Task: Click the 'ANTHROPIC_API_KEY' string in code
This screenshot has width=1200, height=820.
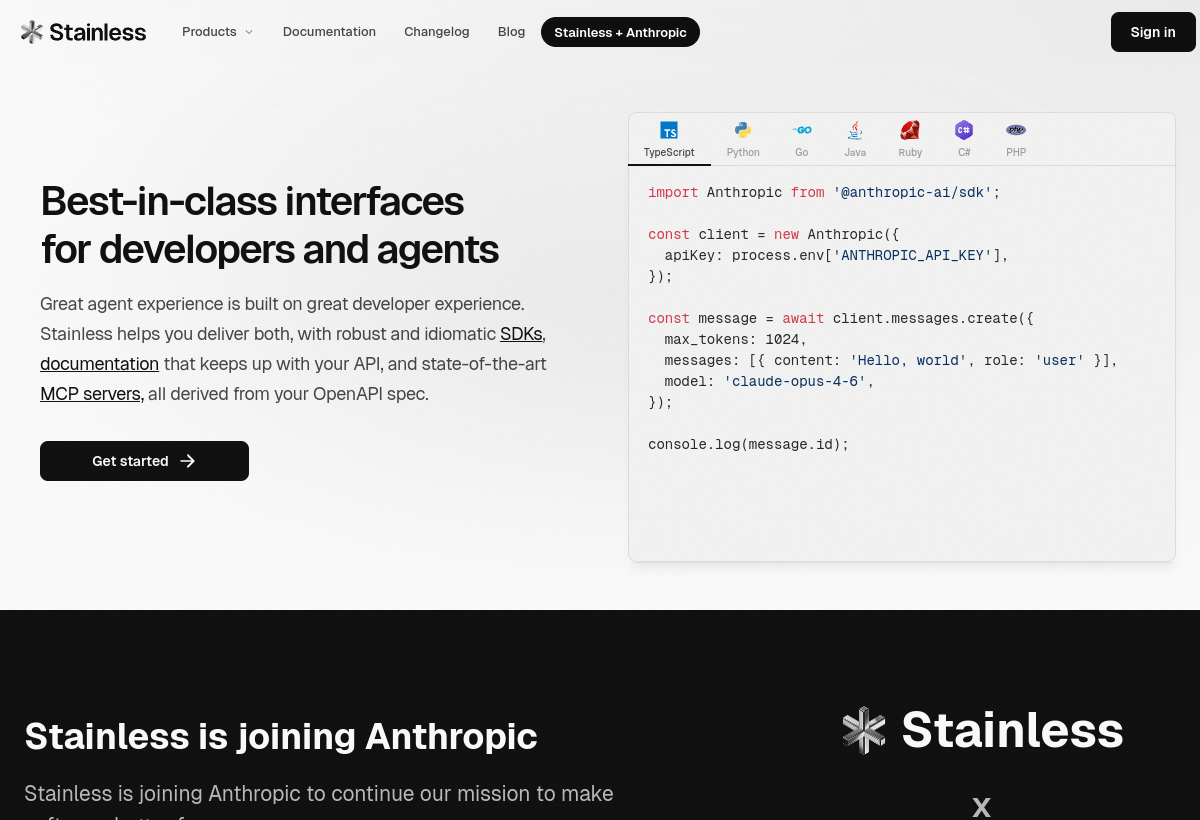Action: (912, 255)
